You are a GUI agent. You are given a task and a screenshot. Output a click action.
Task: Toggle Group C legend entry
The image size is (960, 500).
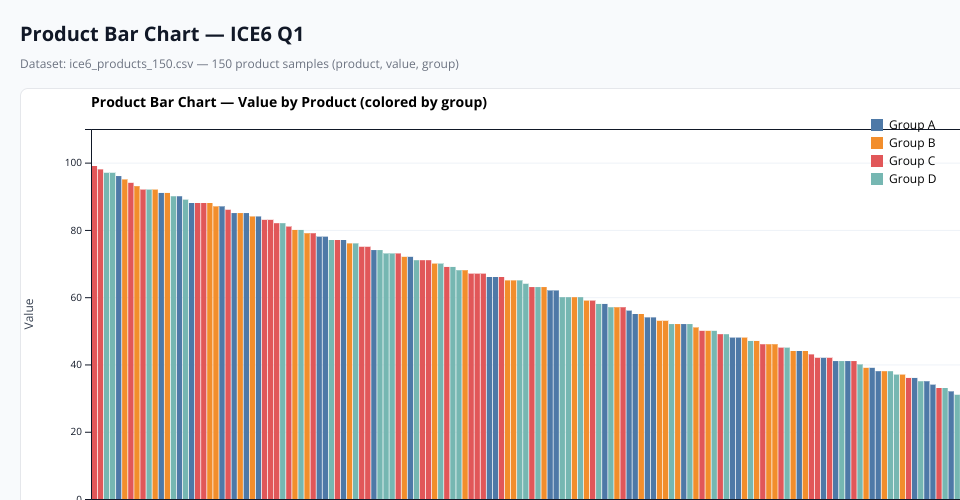pos(911,161)
